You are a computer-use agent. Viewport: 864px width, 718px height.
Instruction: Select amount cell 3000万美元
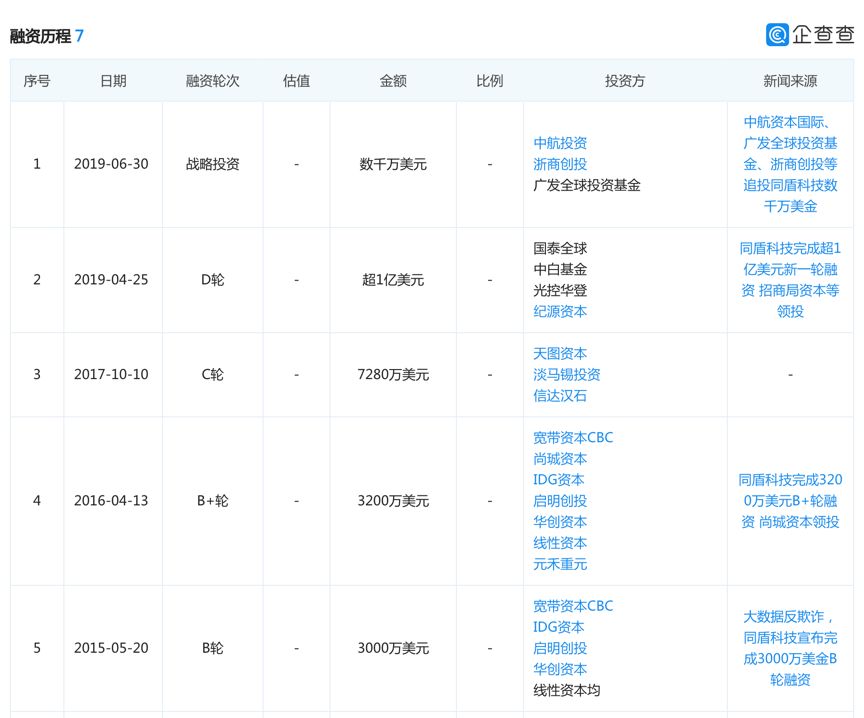coord(393,648)
